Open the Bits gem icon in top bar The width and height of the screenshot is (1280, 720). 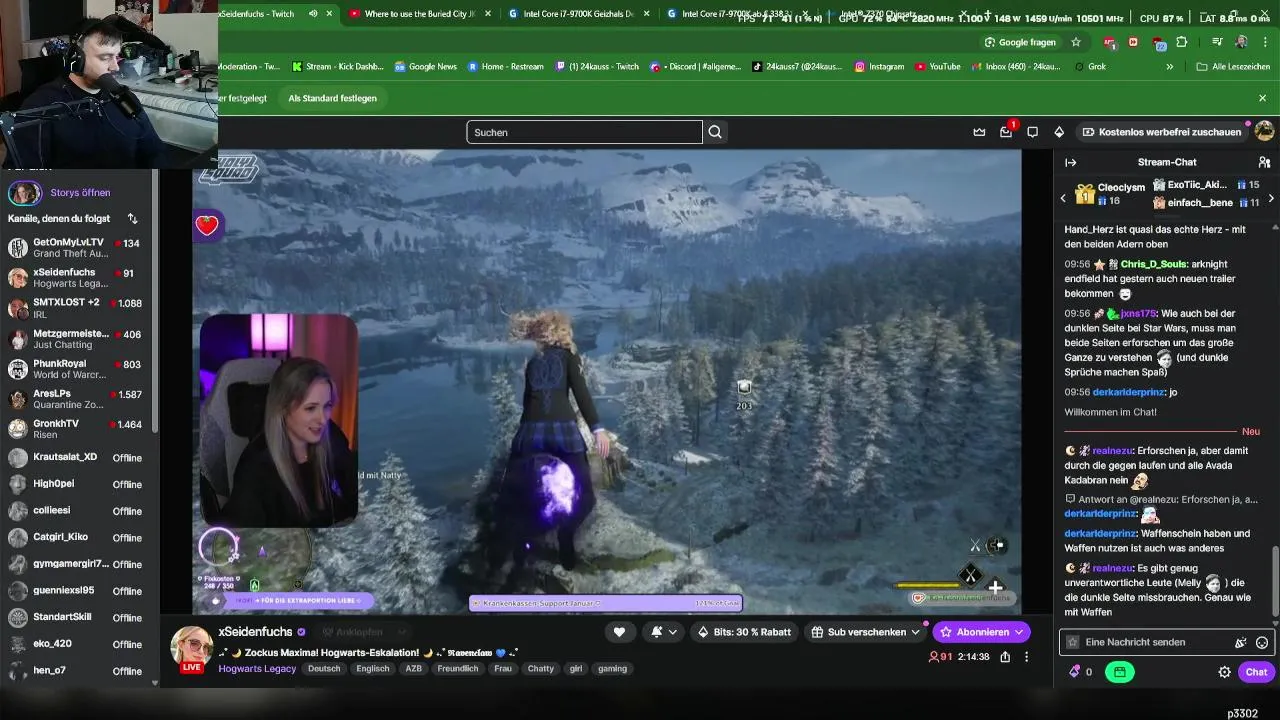pyautogui.click(x=1059, y=132)
